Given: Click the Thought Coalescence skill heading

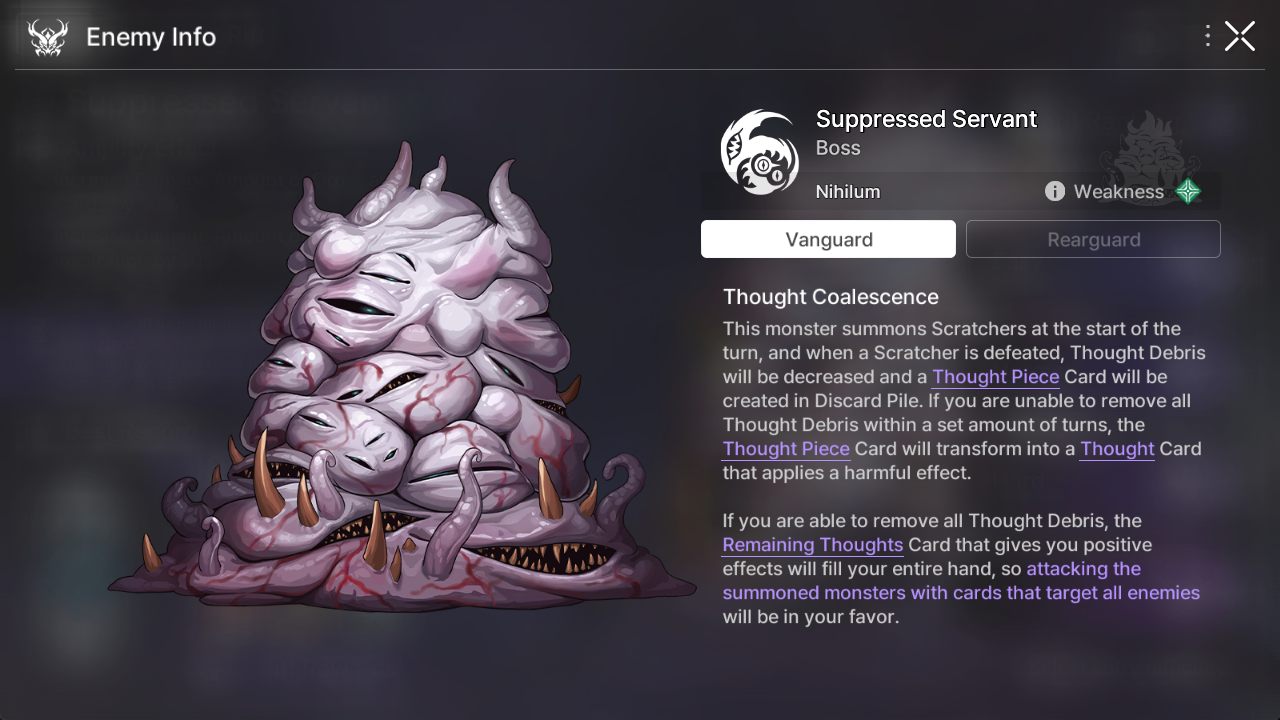Looking at the screenshot, I should 831,297.
